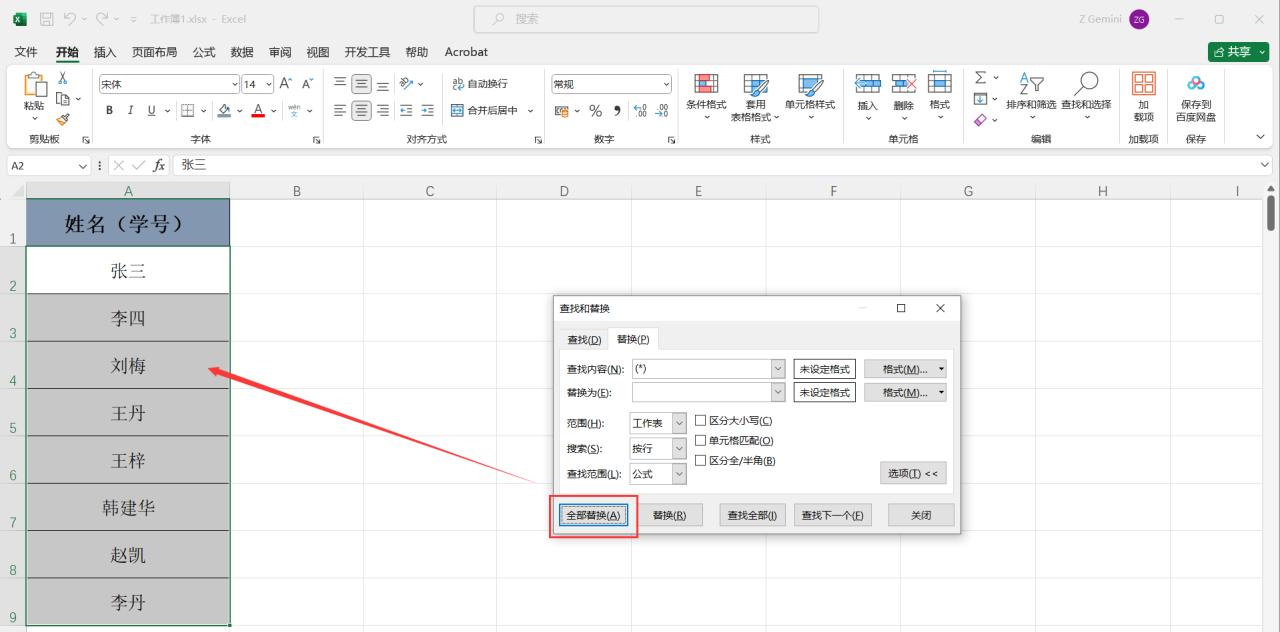The image size is (1280, 632).
Task: Open Sort and Filter (排序和筛选)
Action: (1031, 97)
